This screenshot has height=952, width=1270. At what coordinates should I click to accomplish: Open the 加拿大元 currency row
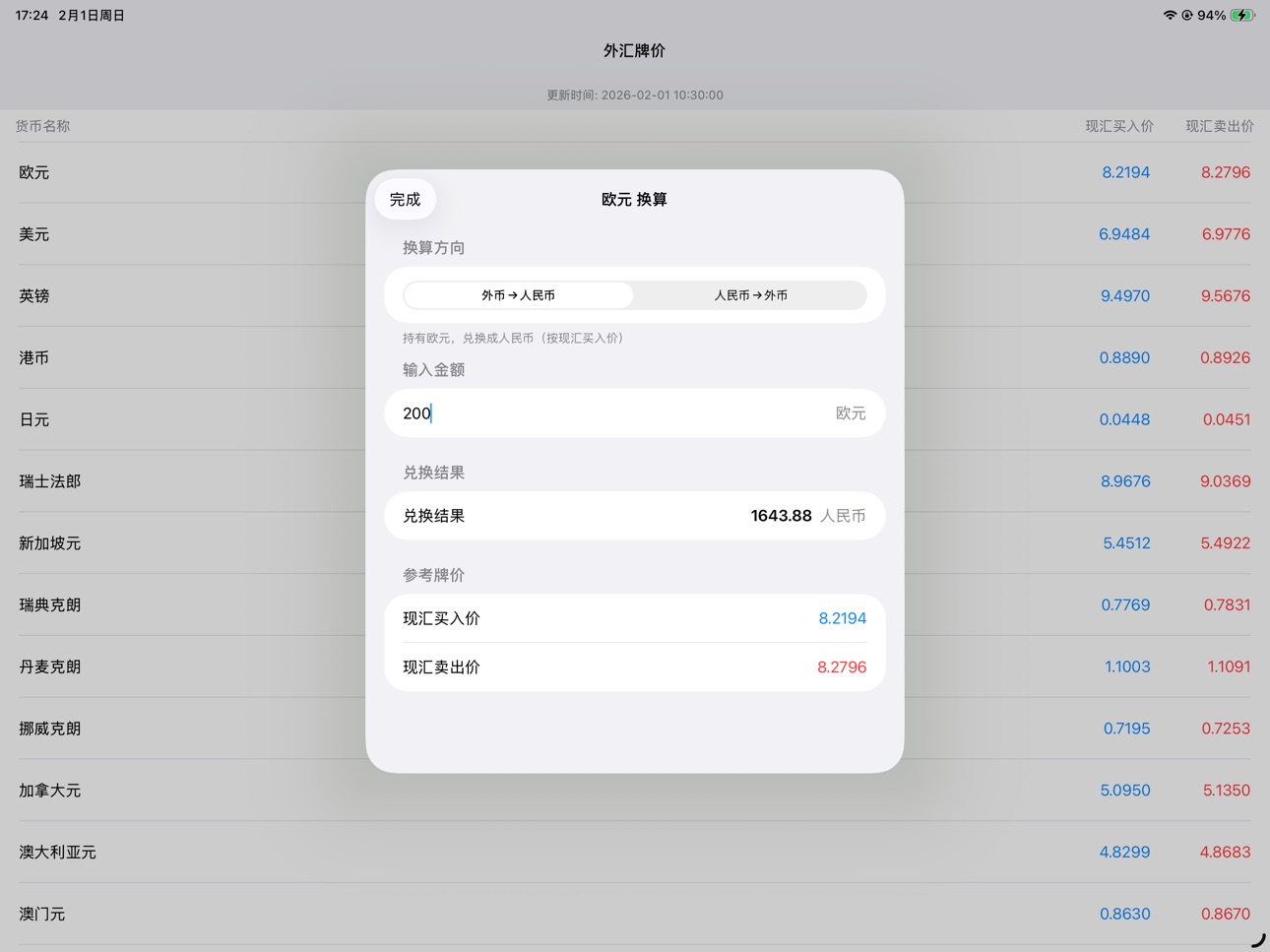[635, 791]
